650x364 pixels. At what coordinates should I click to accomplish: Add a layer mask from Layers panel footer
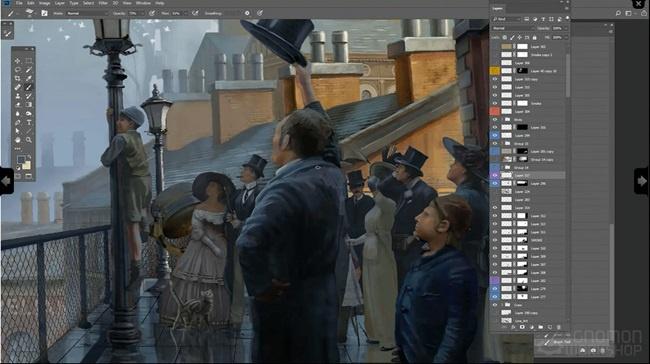(x=522, y=327)
